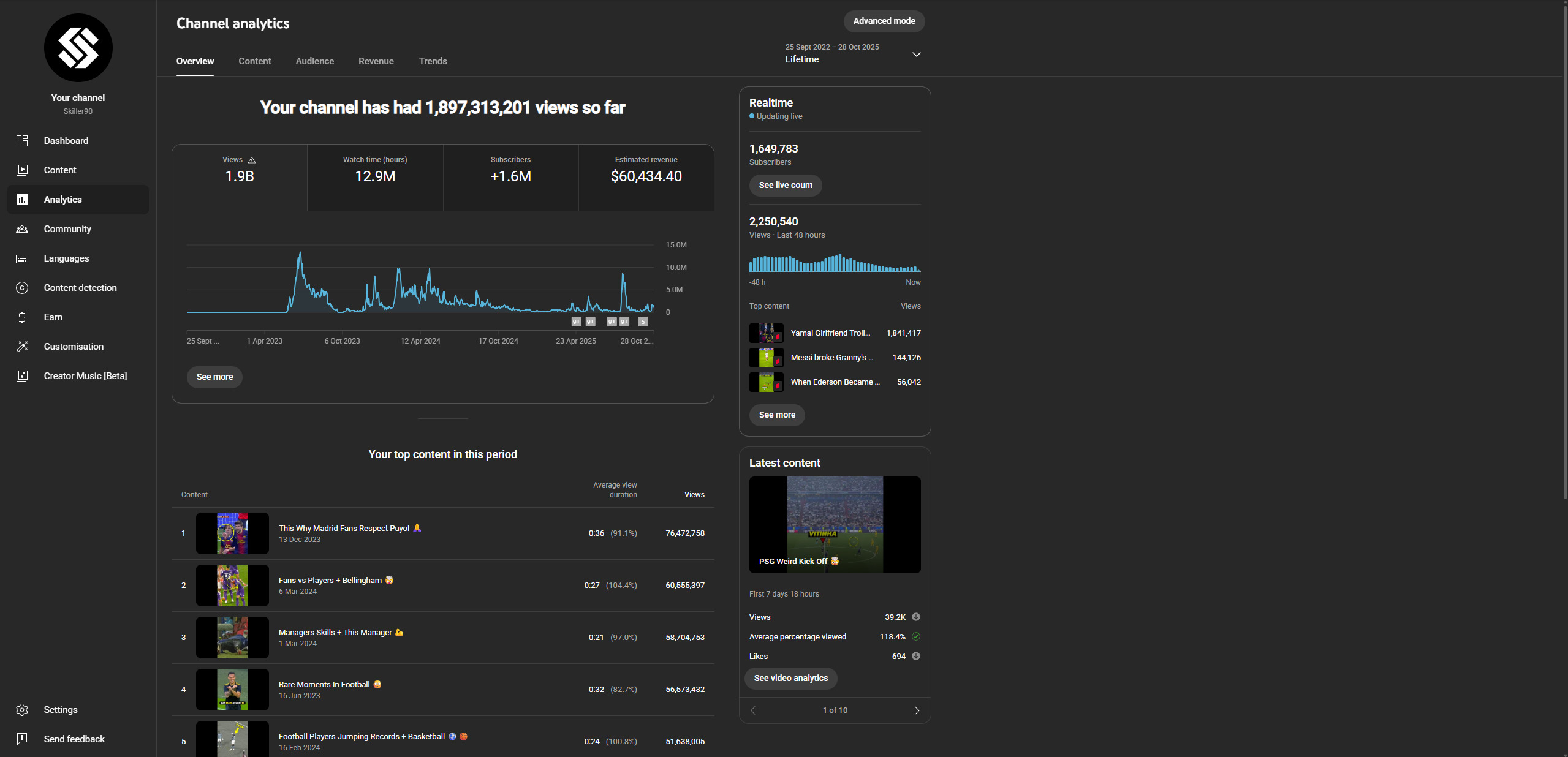1568x757 pixels.
Task: Click the Settings gear icon
Action: coord(22,710)
